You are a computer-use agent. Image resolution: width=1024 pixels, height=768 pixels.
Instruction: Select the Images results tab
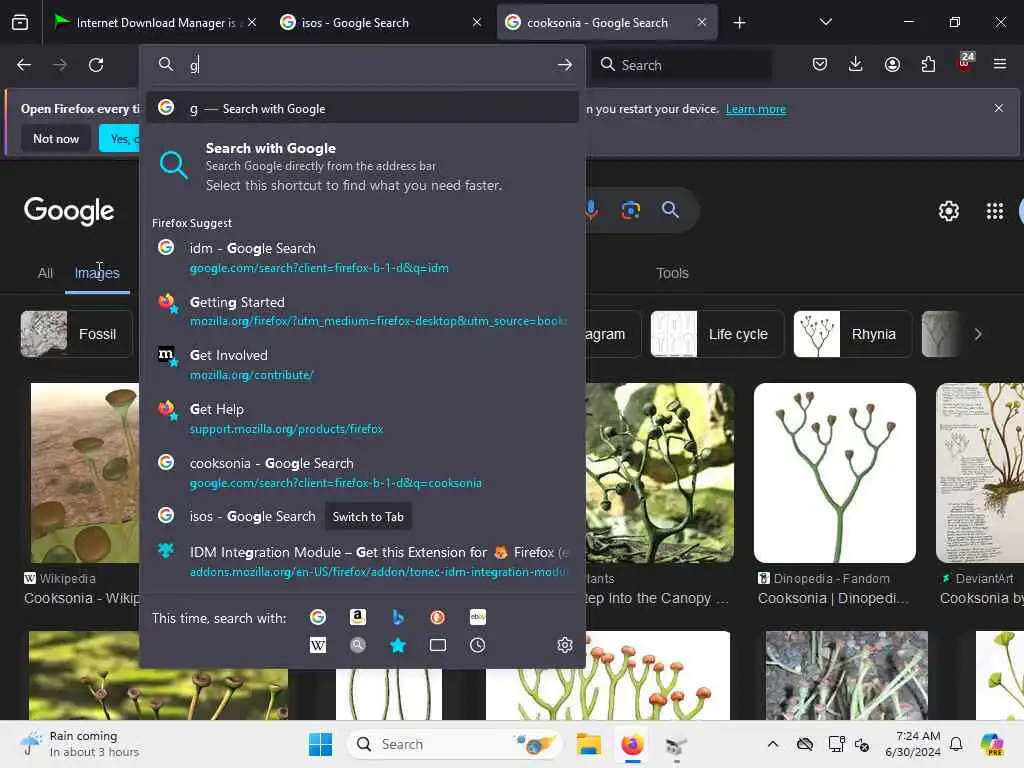pos(97,273)
